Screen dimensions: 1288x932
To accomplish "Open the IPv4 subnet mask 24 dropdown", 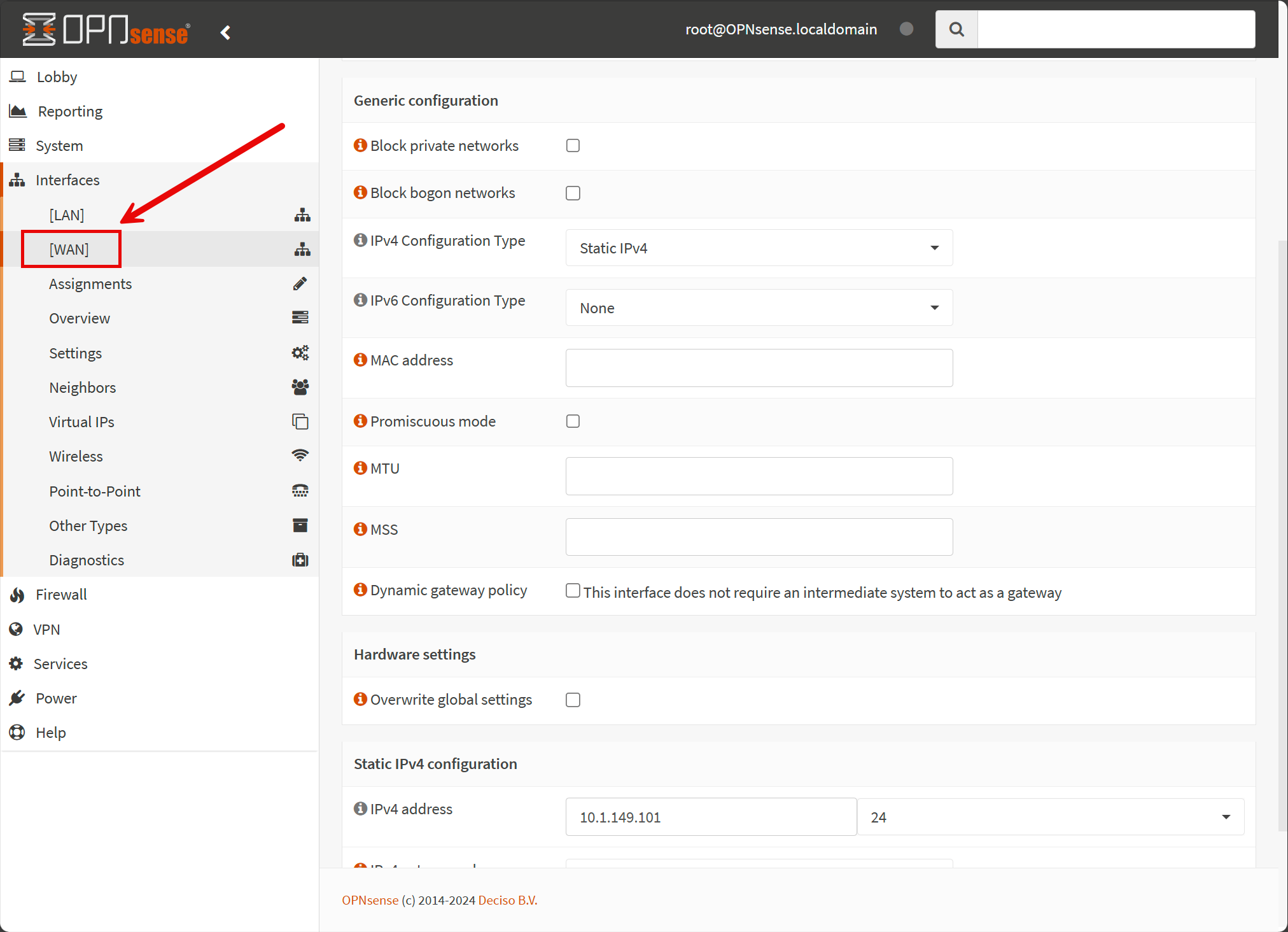I will coord(1050,817).
